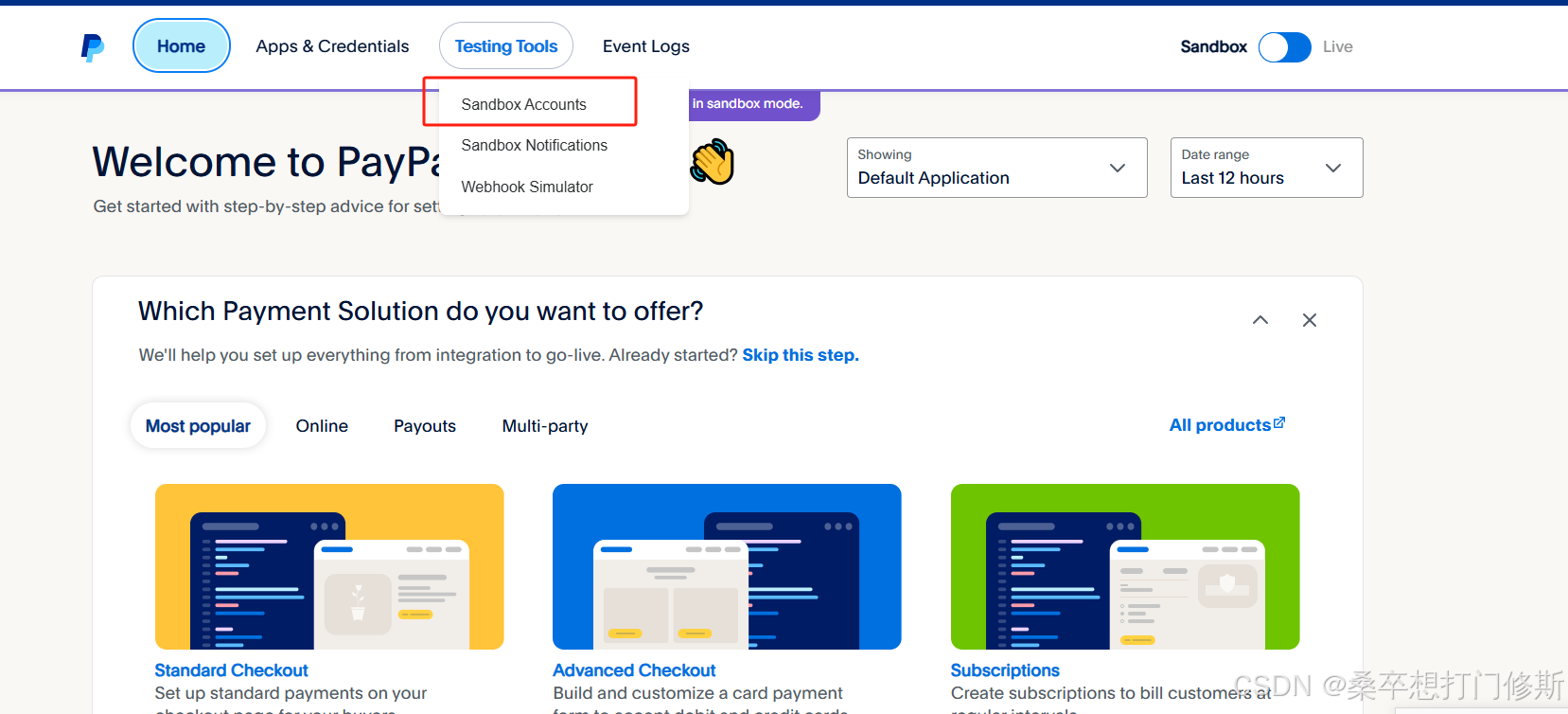Click the All products external-link icon
The height and width of the screenshot is (714, 1568).
pos(1279,422)
